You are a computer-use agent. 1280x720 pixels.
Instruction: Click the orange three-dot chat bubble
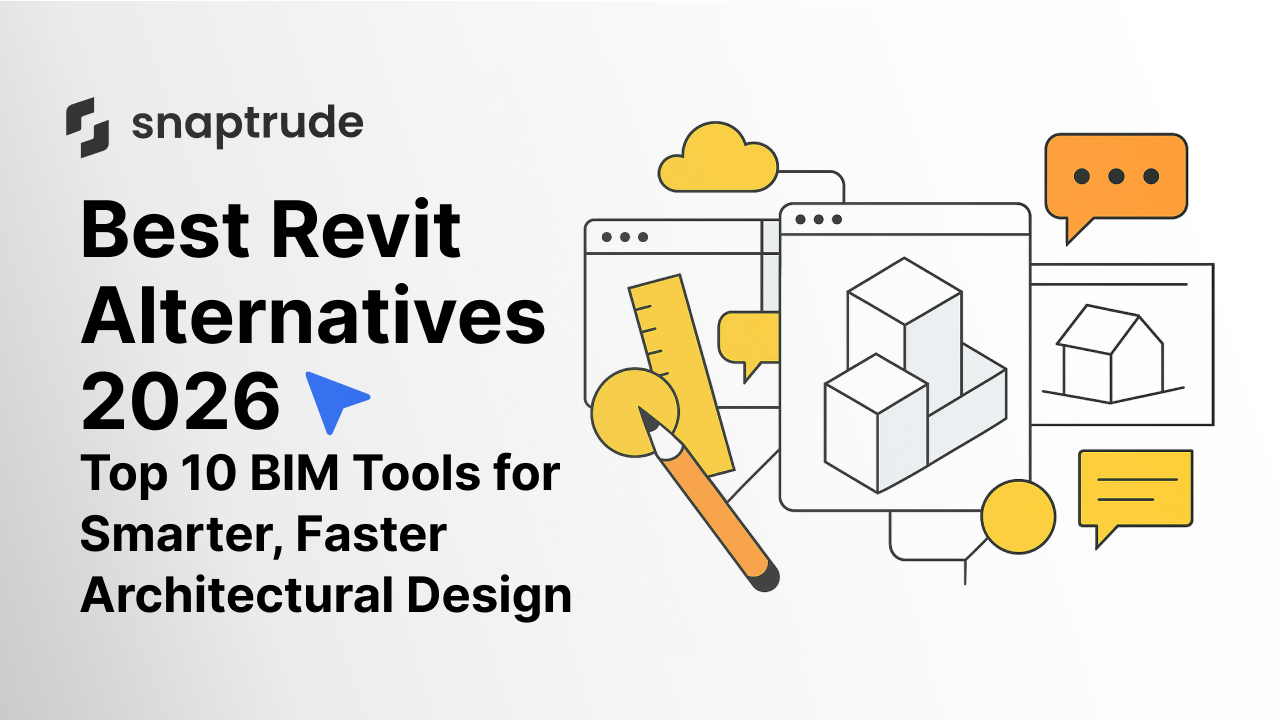click(x=1115, y=188)
